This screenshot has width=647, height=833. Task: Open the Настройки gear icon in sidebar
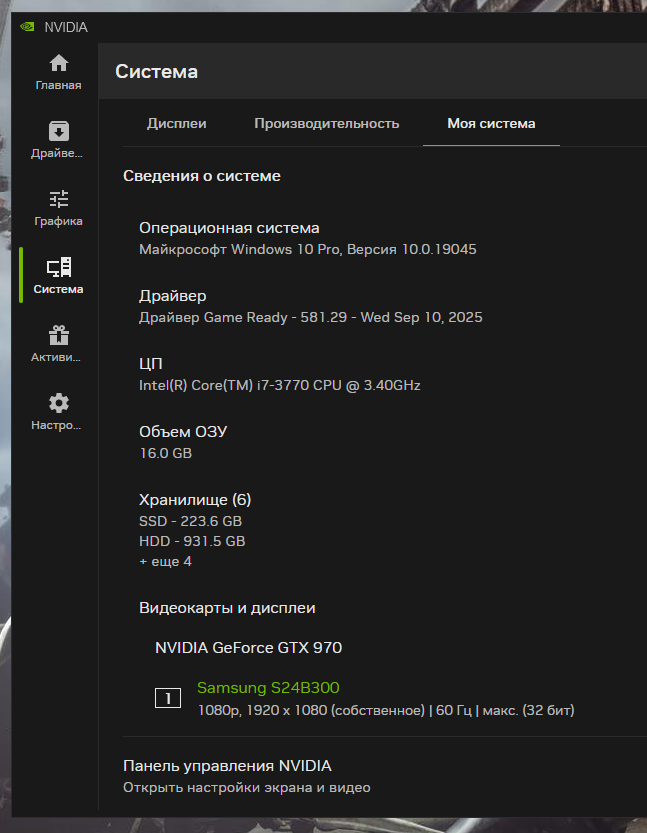[x=58, y=403]
